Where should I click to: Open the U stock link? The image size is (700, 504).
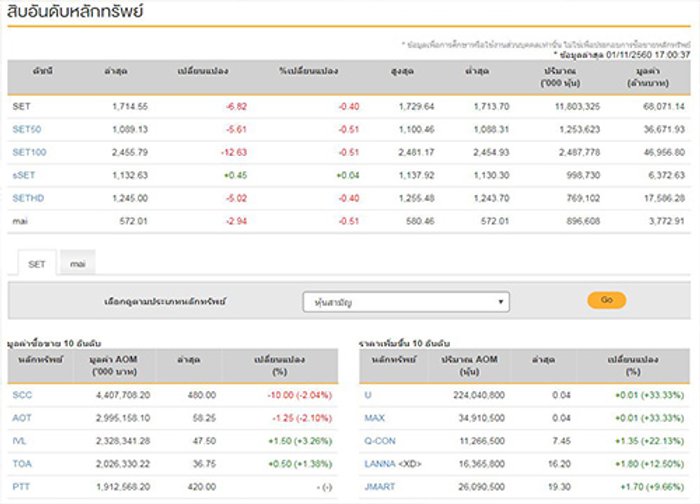tap(368, 395)
